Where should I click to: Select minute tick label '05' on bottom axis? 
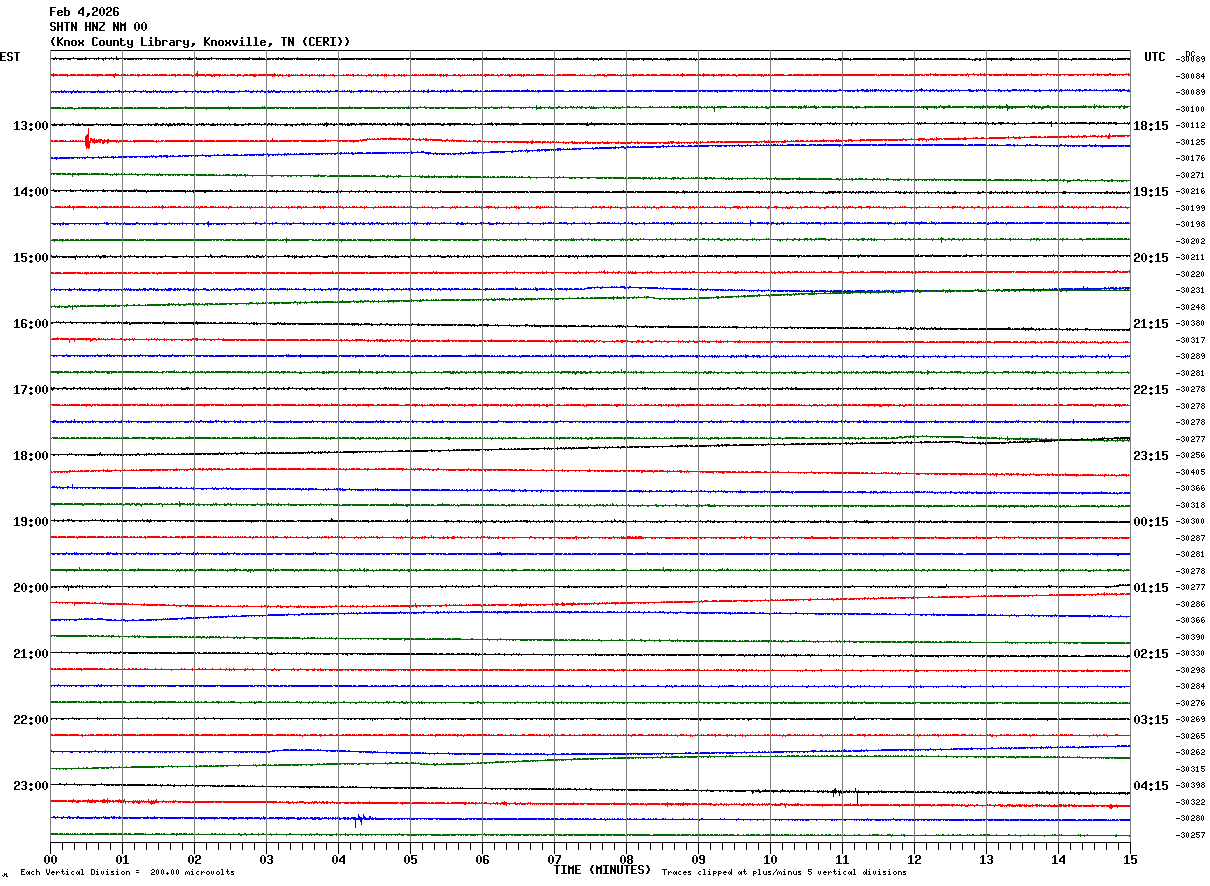410,859
